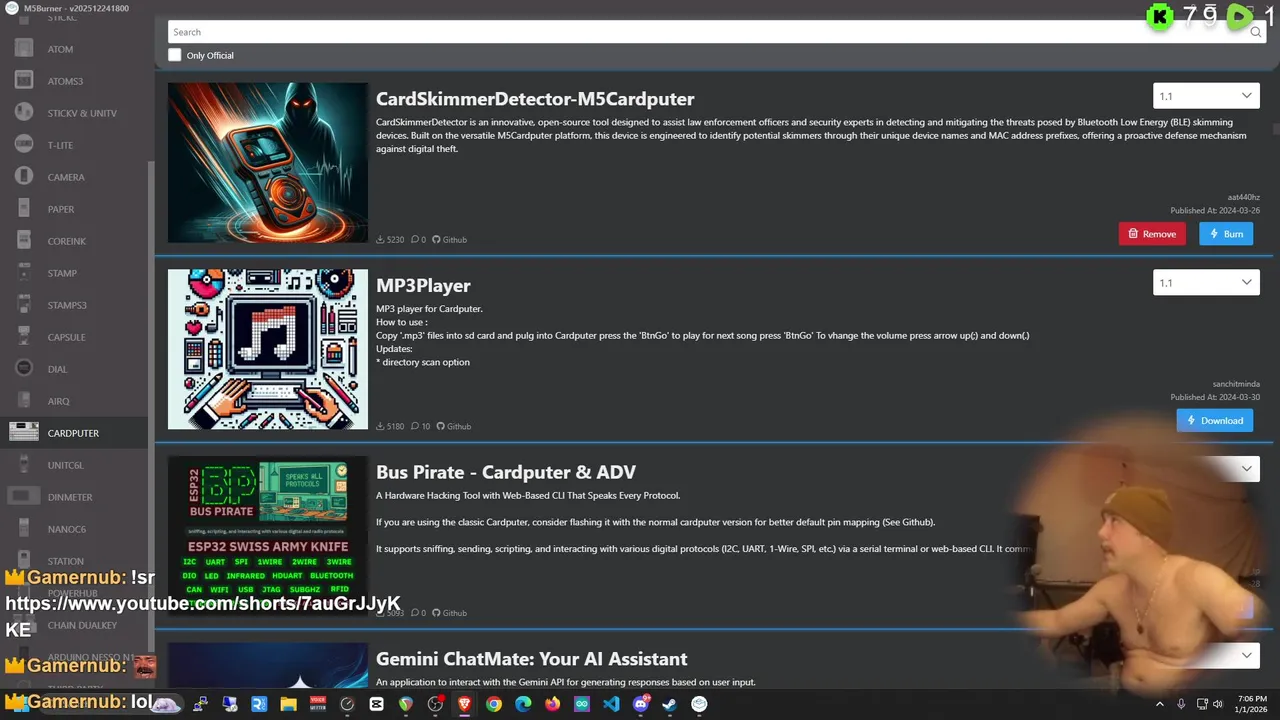Open CardSkimmerDetector comments showing 0
The height and width of the screenshot is (720, 1280).
(418, 240)
